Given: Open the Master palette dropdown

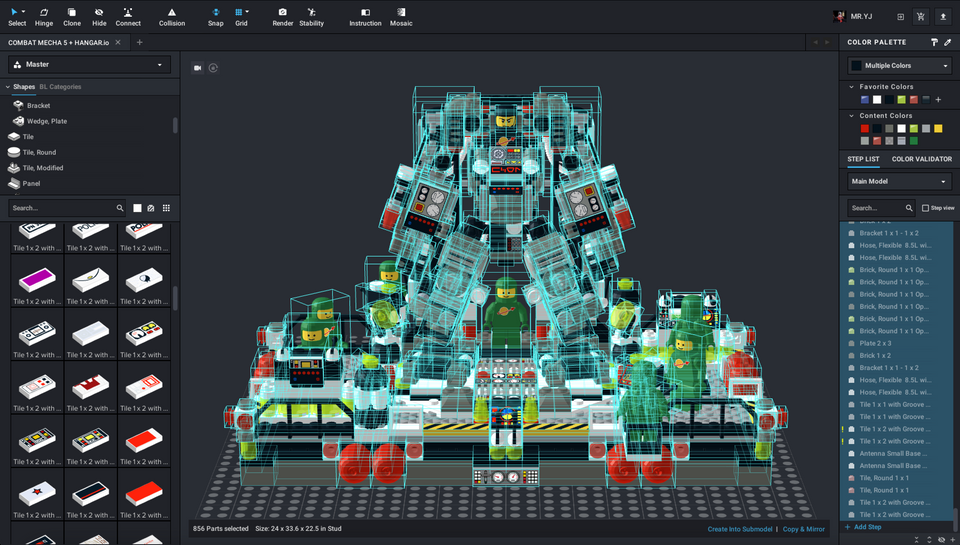Looking at the screenshot, I should tap(89, 64).
